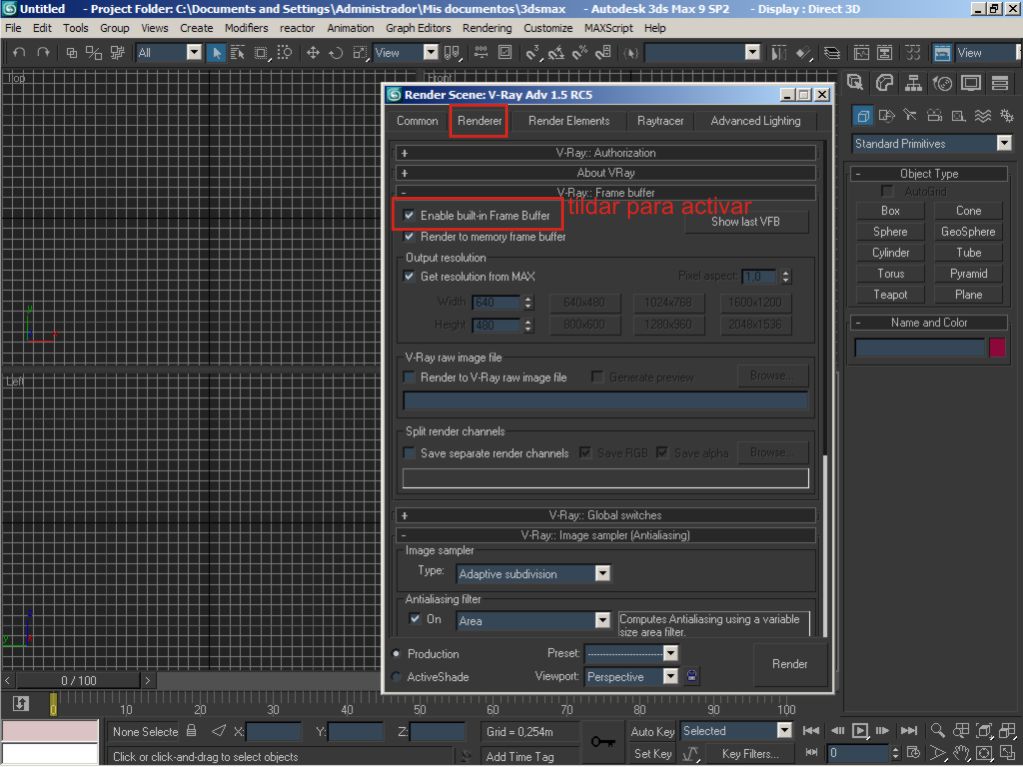Toggle the Mirror tool in toolbar
The width and height of the screenshot is (1023, 767).
[778, 53]
